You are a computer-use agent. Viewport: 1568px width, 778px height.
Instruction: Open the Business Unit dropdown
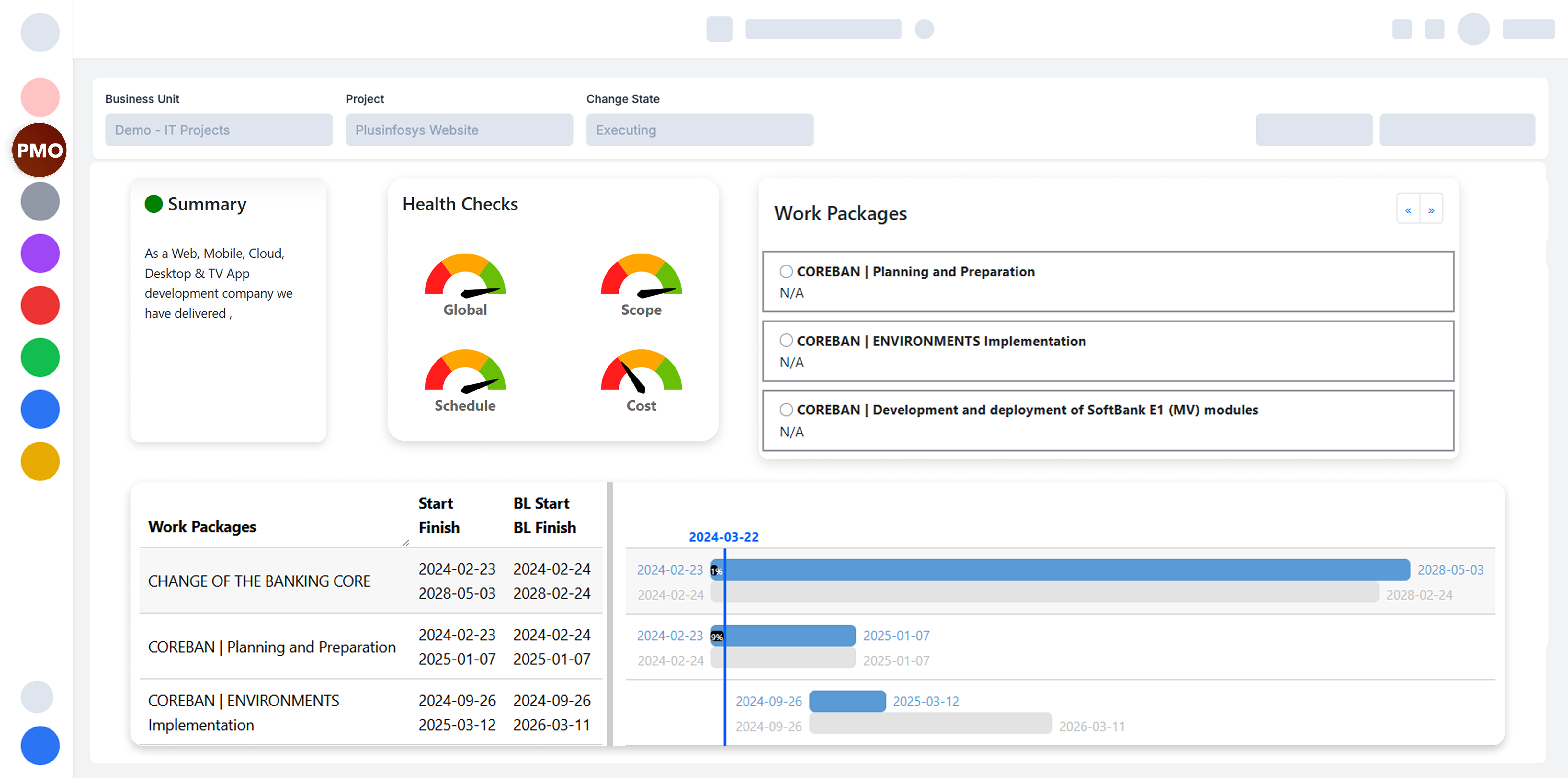click(x=219, y=130)
